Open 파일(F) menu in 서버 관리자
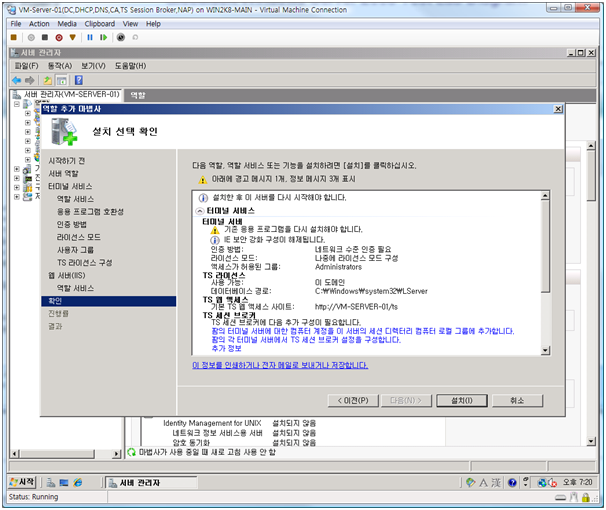 [x=27, y=66]
